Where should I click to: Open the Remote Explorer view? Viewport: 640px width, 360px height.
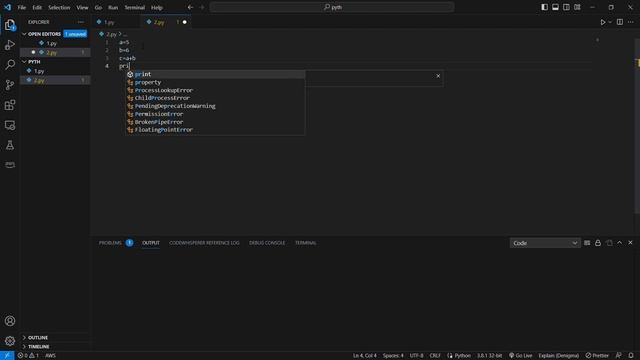click(x=10, y=125)
